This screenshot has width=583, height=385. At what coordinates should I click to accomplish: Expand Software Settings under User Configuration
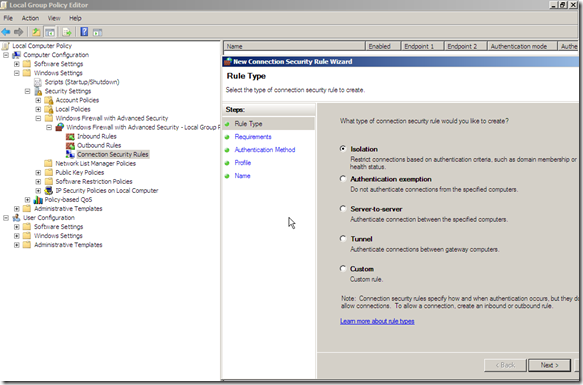(16, 227)
